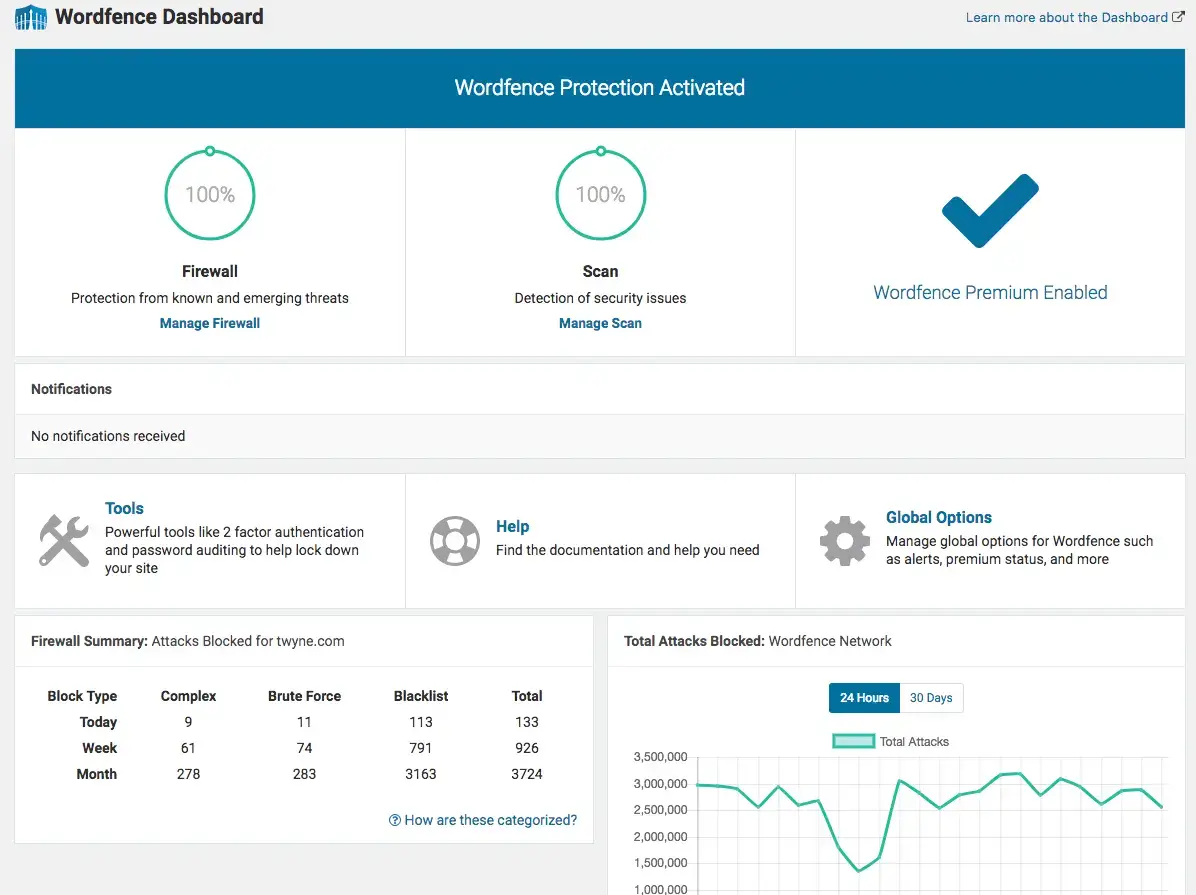
Task: Click the Firewall 100% progress circle
Action: click(209, 194)
